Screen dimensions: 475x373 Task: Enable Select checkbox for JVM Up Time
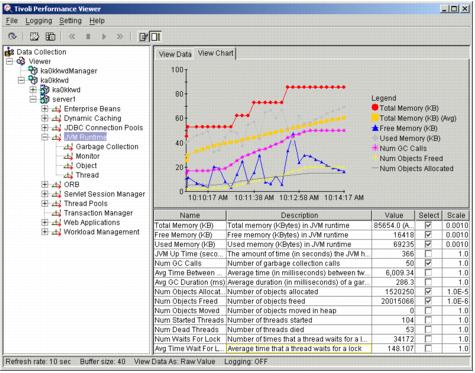(x=428, y=254)
